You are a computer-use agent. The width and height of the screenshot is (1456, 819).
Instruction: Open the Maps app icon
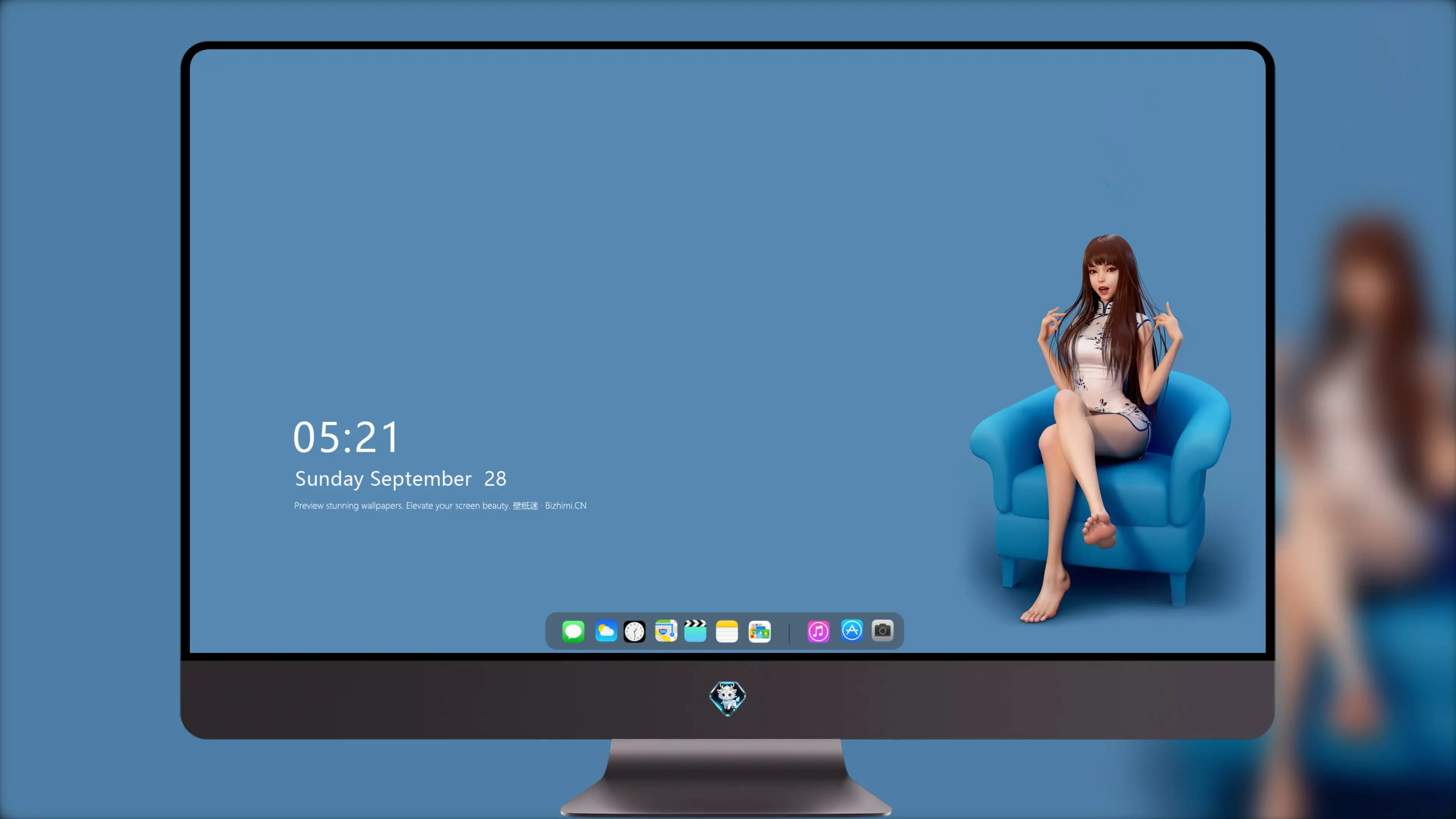pos(666,631)
